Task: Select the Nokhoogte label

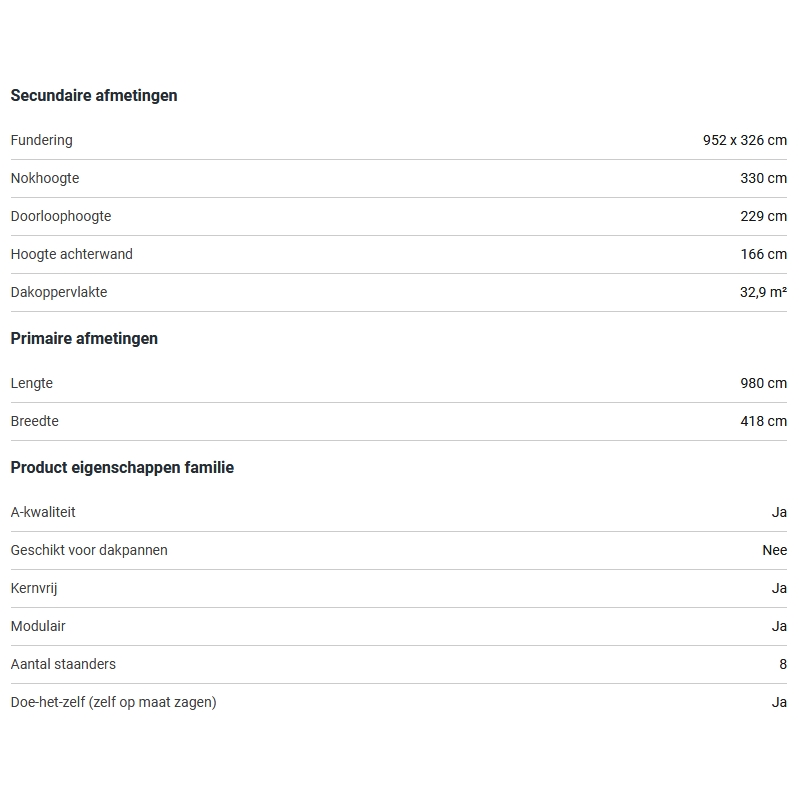Action: pyautogui.click(x=45, y=179)
